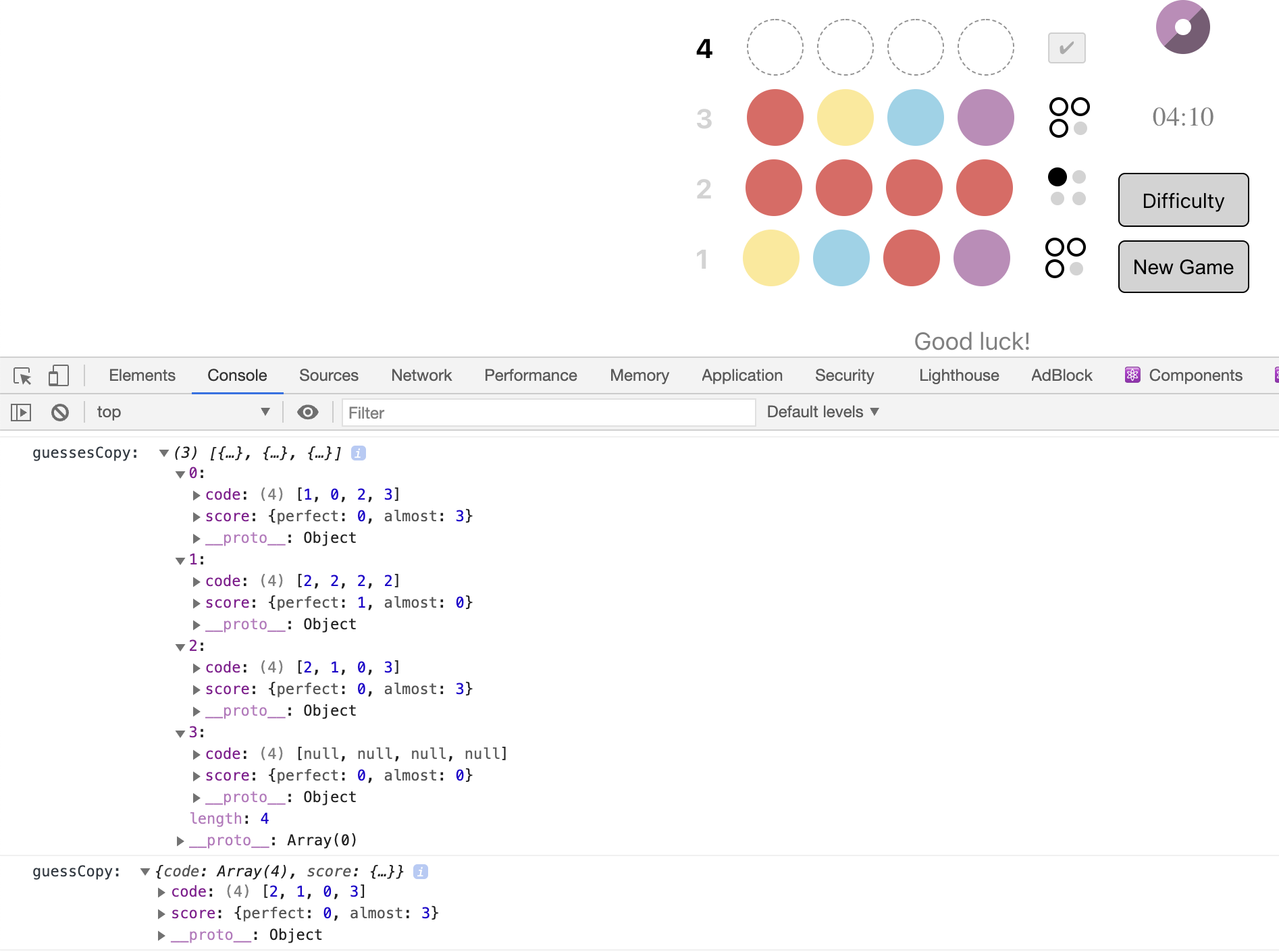Select the inspect element cursor icon
This screenshot has width=1279, height=952.
click(21, 375)
